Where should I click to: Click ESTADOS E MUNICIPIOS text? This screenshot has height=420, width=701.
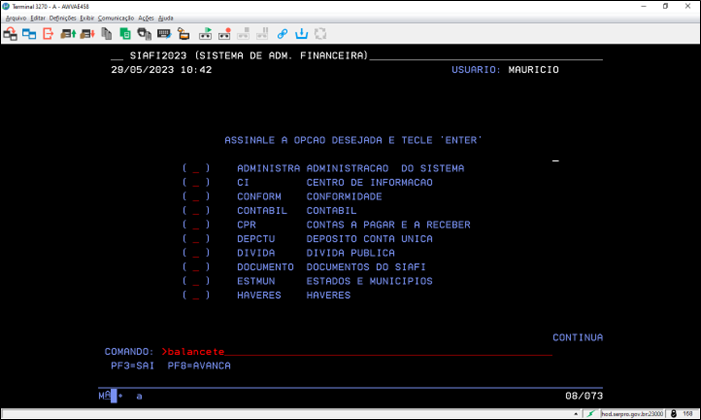point(369,281)
